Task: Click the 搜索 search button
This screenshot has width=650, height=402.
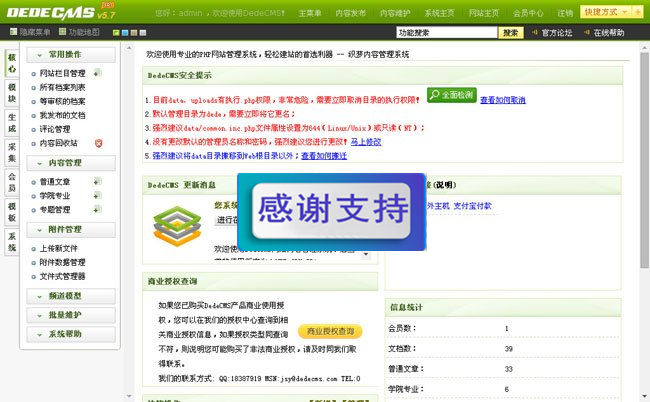Action: tap(511, 32)
